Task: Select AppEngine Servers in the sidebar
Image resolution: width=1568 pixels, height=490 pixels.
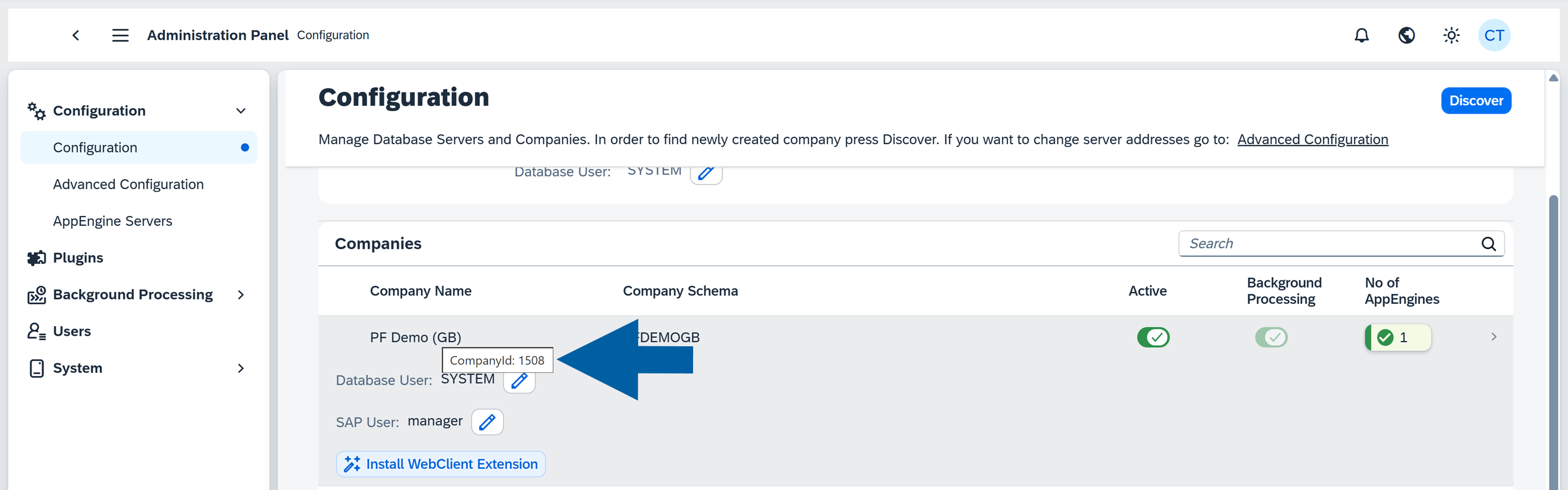Action: click(113, 221)
